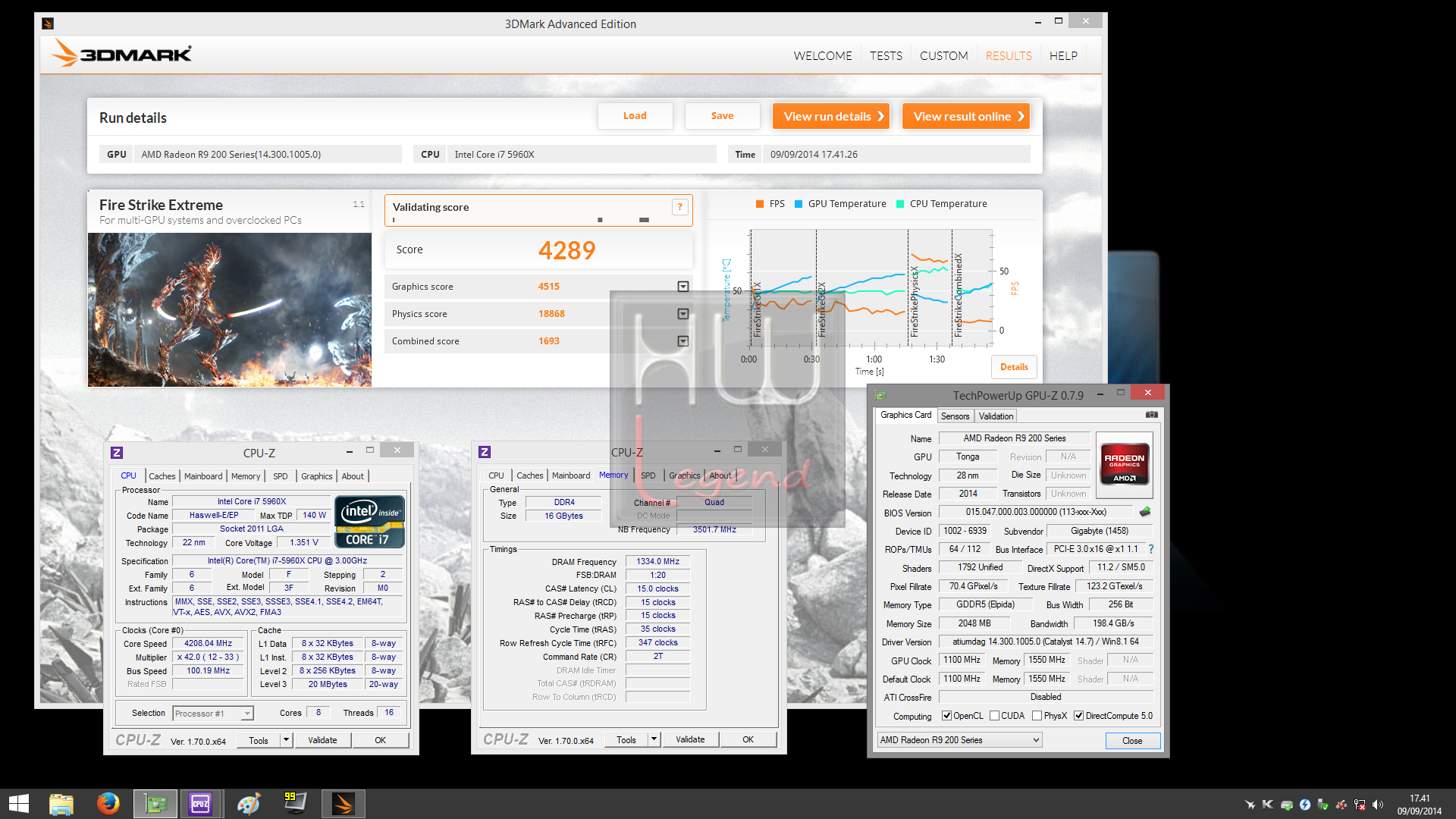1456x819 pixels.
Task: Open the GPU selector dropdown in GPU-Z
Action: pos(959,740)
